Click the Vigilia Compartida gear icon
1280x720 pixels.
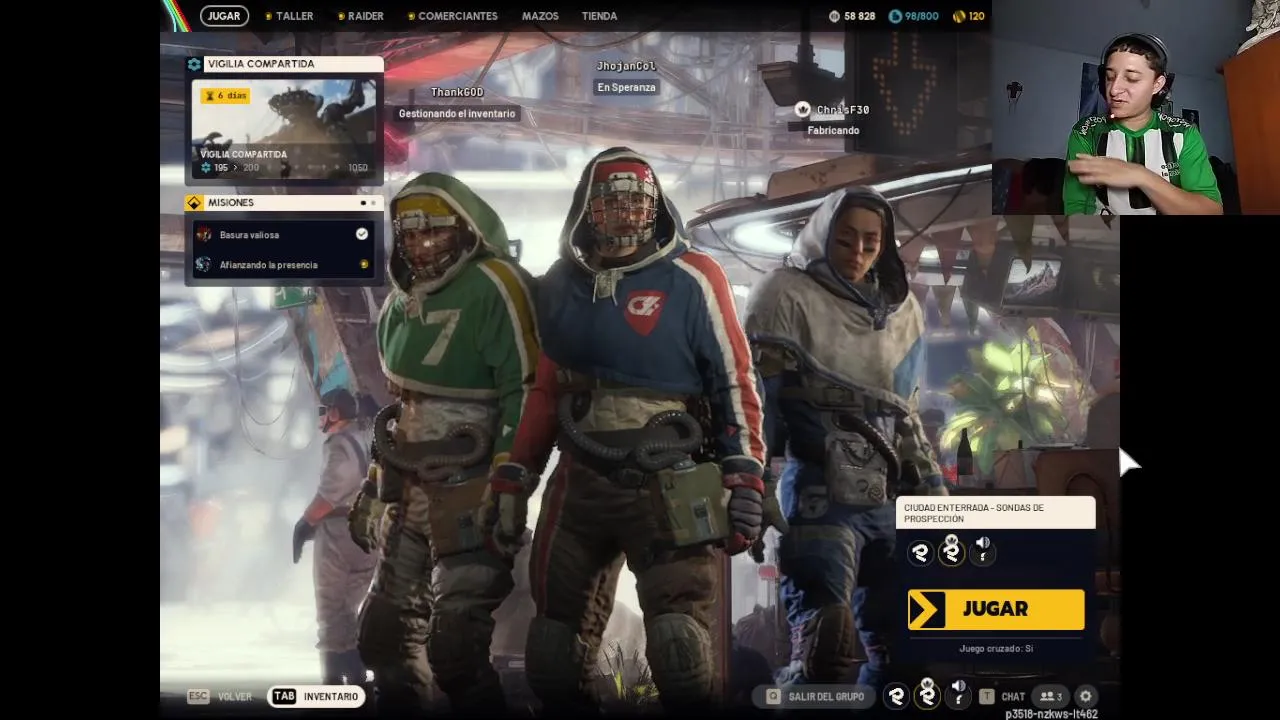(194, 64)
